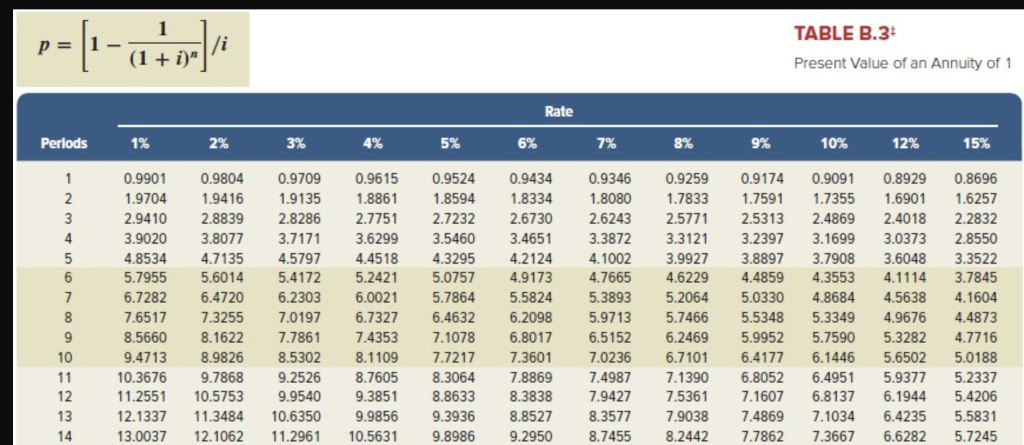The image size is (1024, 445).
Task: Select the 10% rate column header
Action: coord(834,143)
